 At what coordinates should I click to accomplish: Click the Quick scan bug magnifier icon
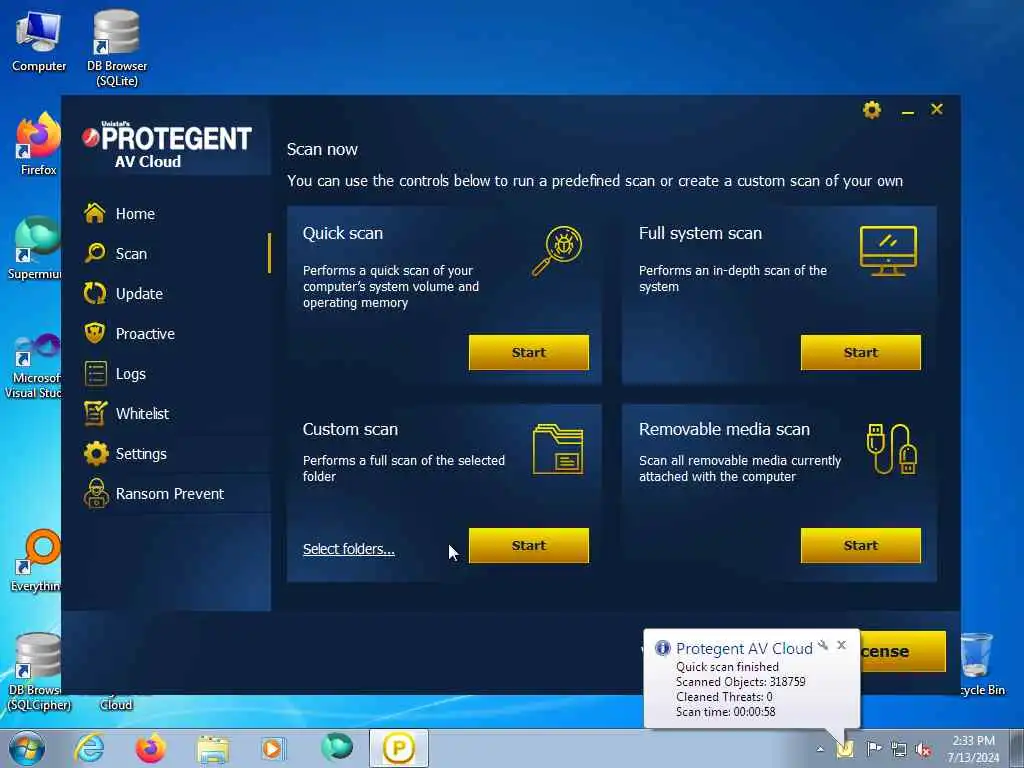(x=557, y=251)
